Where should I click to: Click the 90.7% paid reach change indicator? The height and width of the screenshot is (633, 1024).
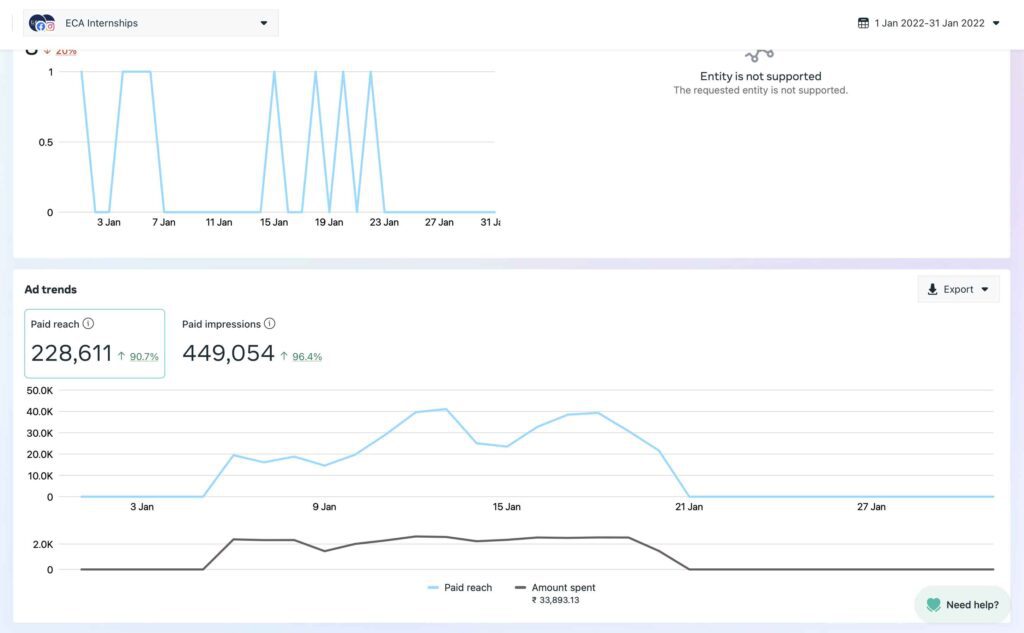coord(138,356)
